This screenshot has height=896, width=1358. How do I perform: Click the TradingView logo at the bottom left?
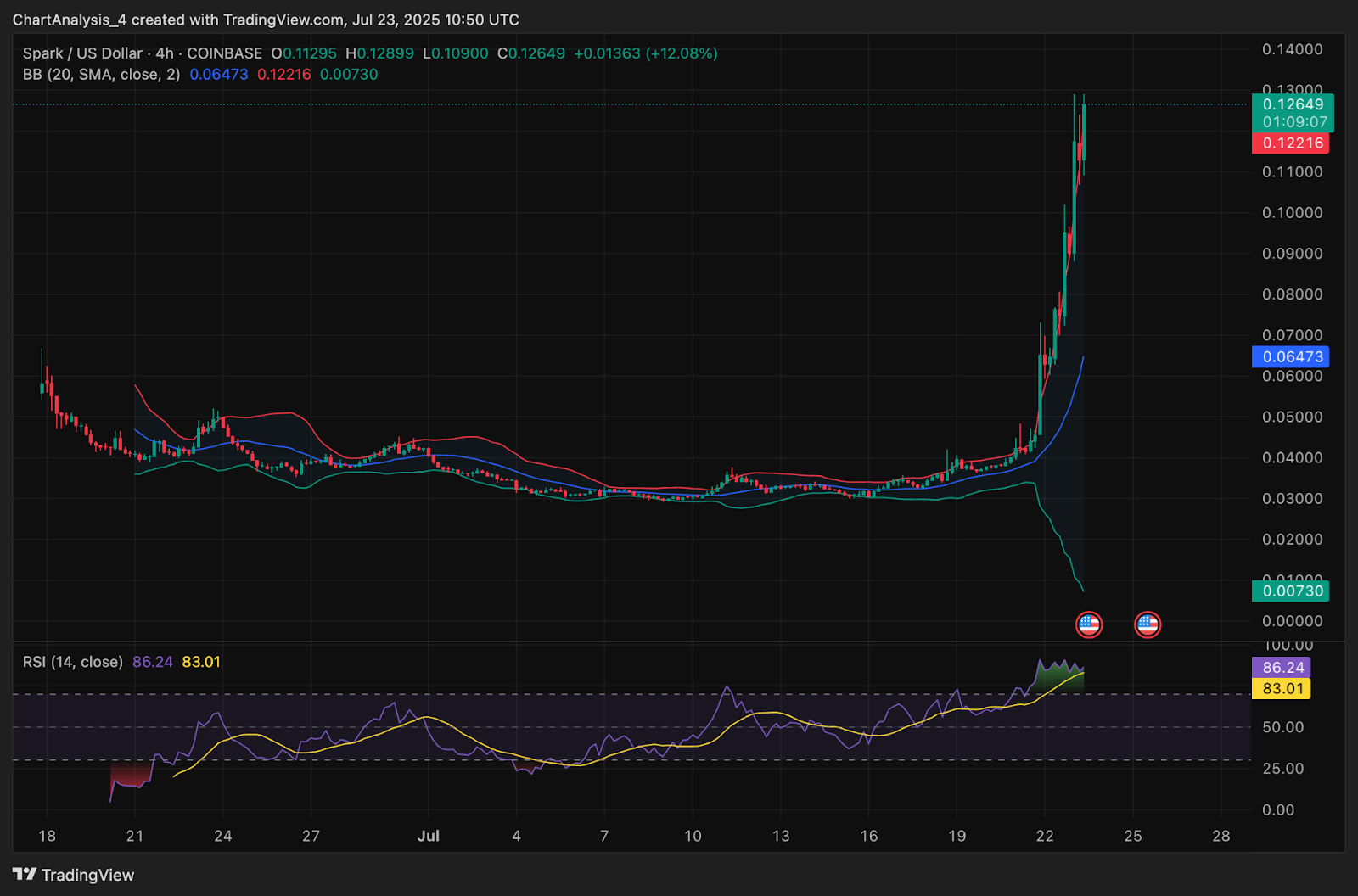coord(74,875)
